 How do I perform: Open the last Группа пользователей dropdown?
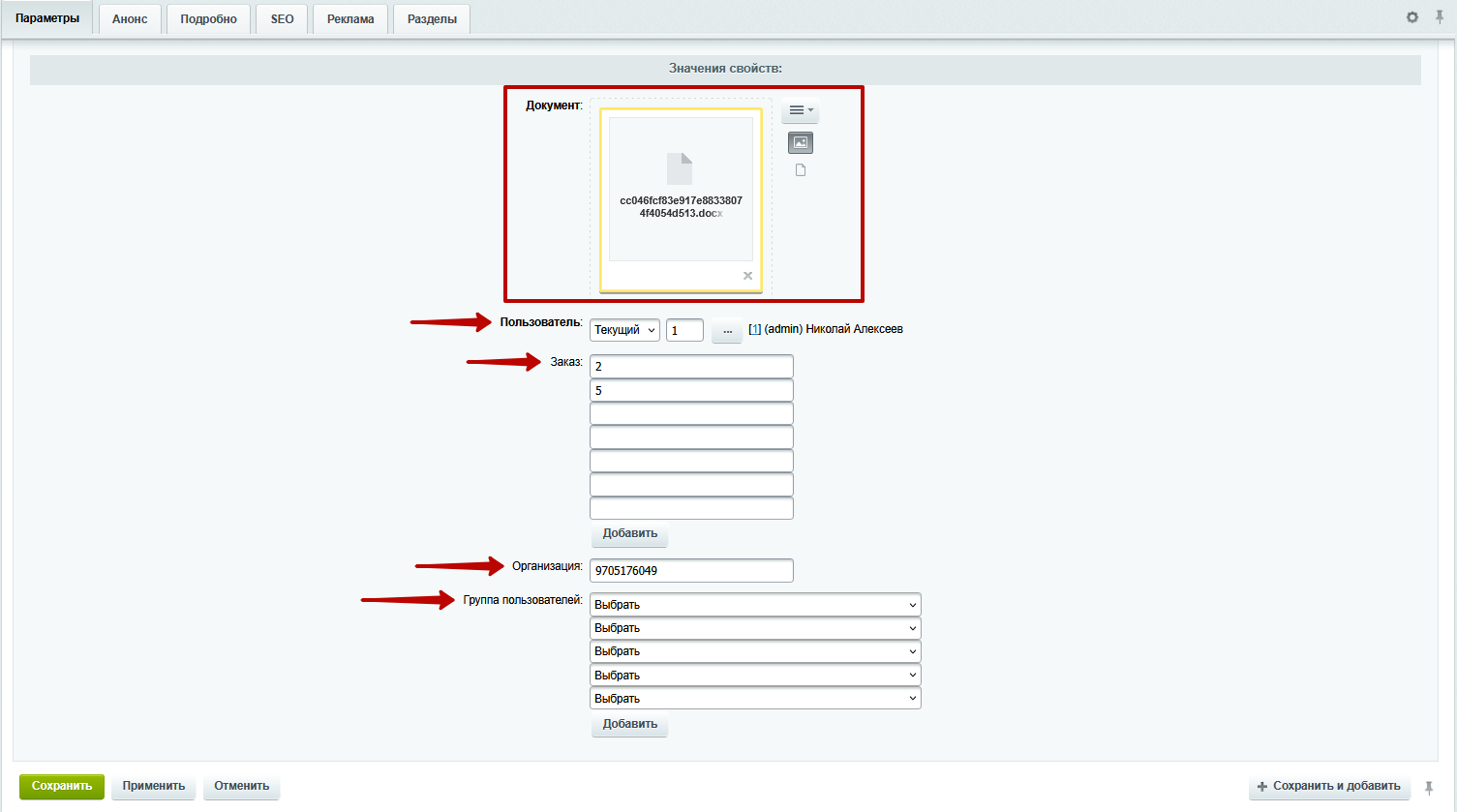click(755, 699)
